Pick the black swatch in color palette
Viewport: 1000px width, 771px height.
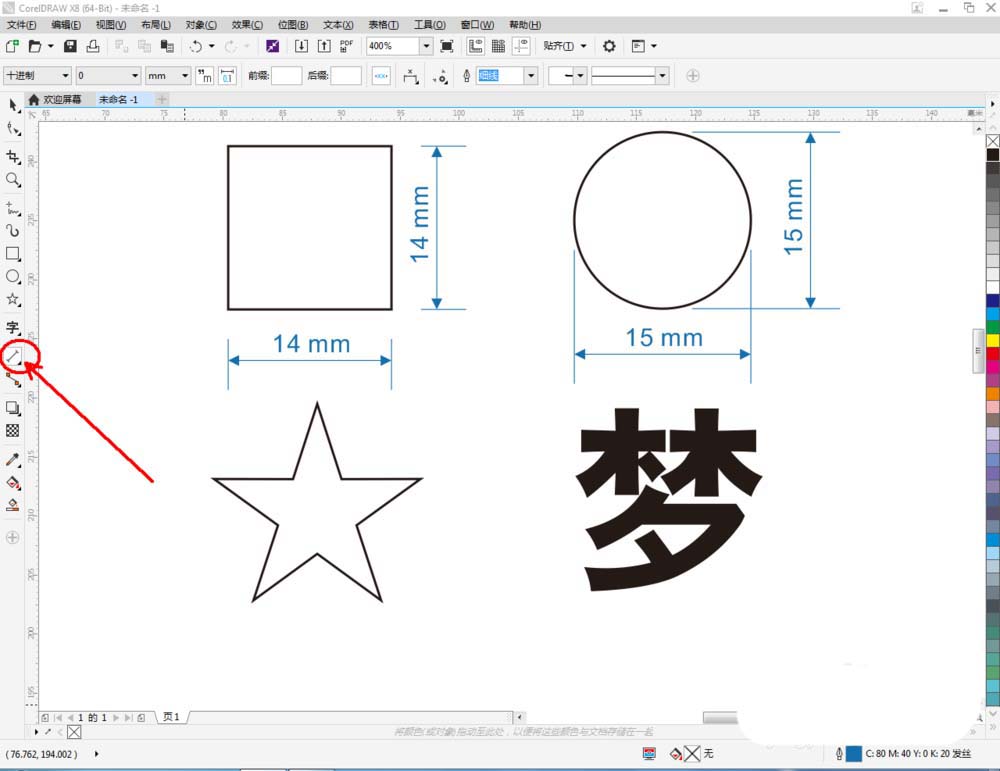993,154
